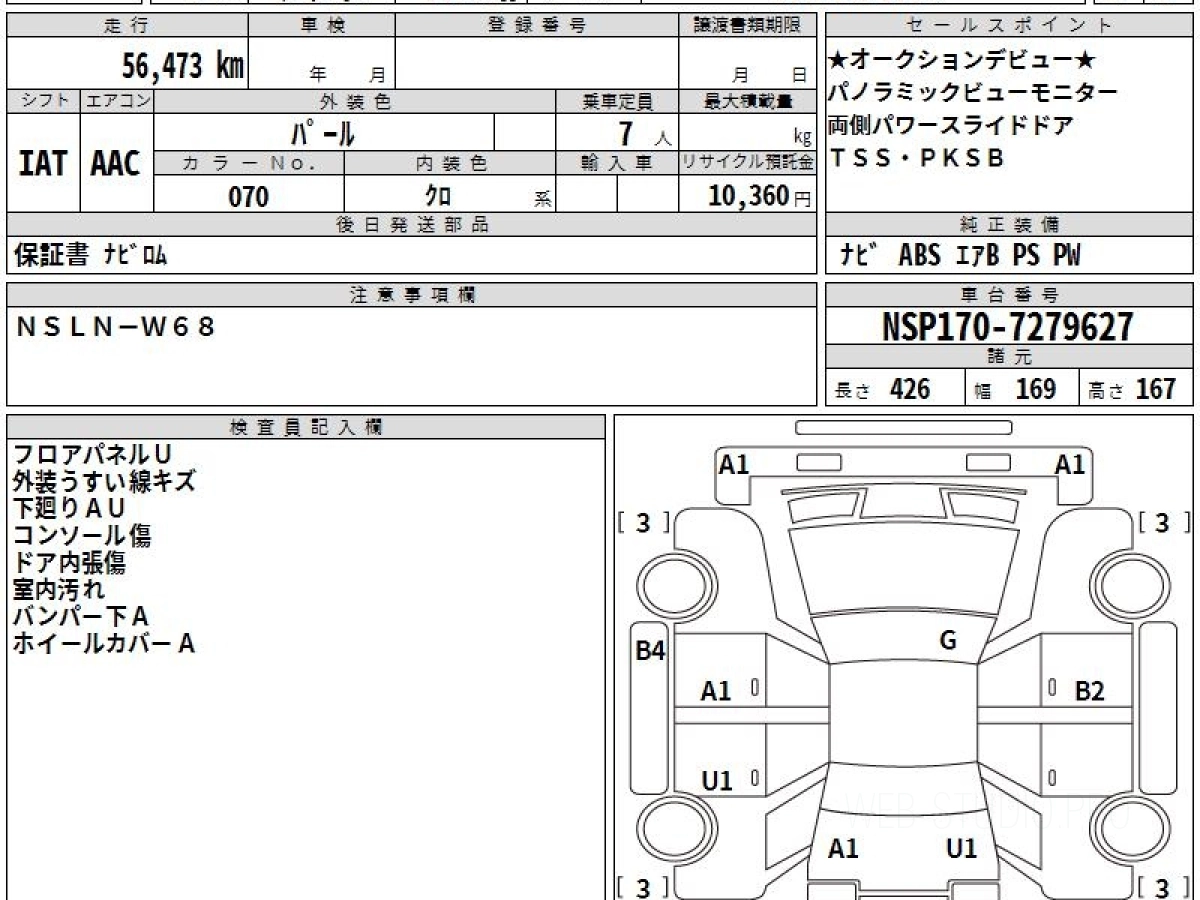Click the 走行 column header
Viewport: 1200px width, 900px height.
tap(127, 26)
